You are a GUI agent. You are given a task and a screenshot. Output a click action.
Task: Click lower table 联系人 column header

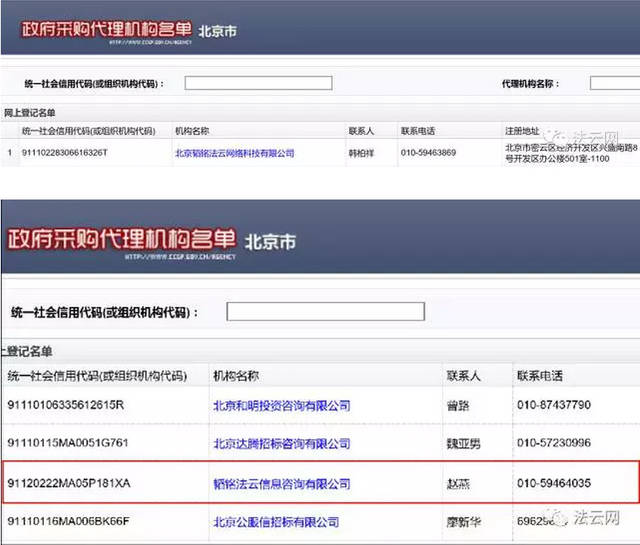tap(464, 376)
